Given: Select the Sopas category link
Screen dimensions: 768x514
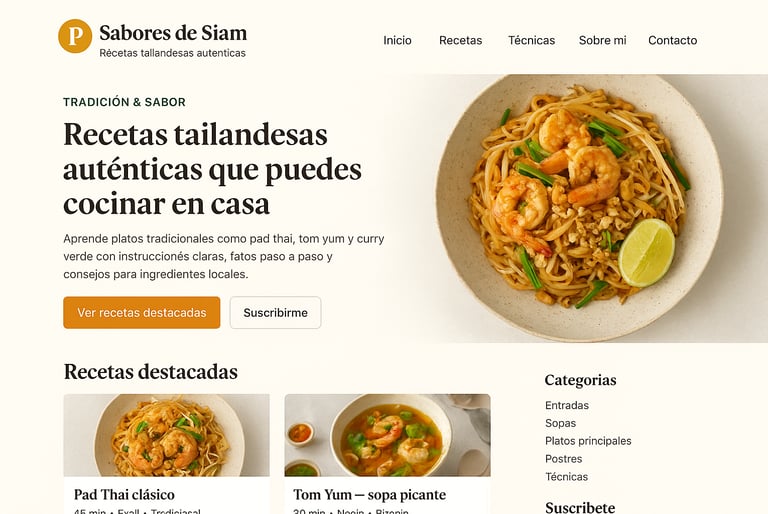Looking at the screenshot, I should pos(560,423).
